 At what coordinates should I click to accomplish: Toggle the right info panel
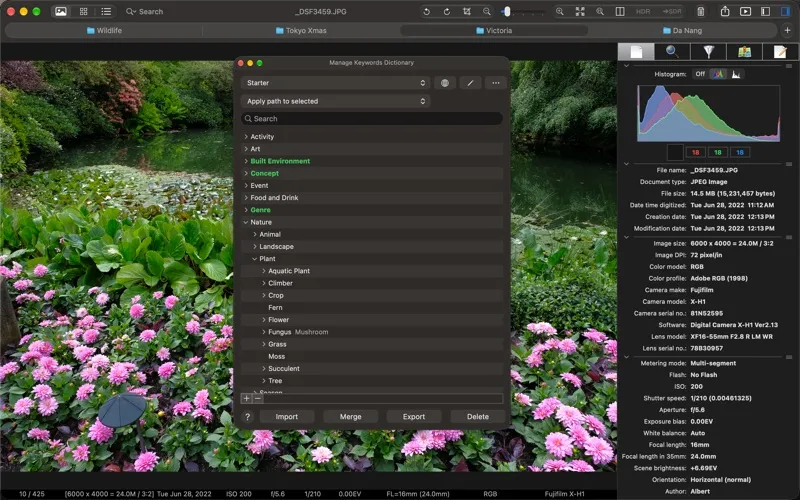click(785, 11)
